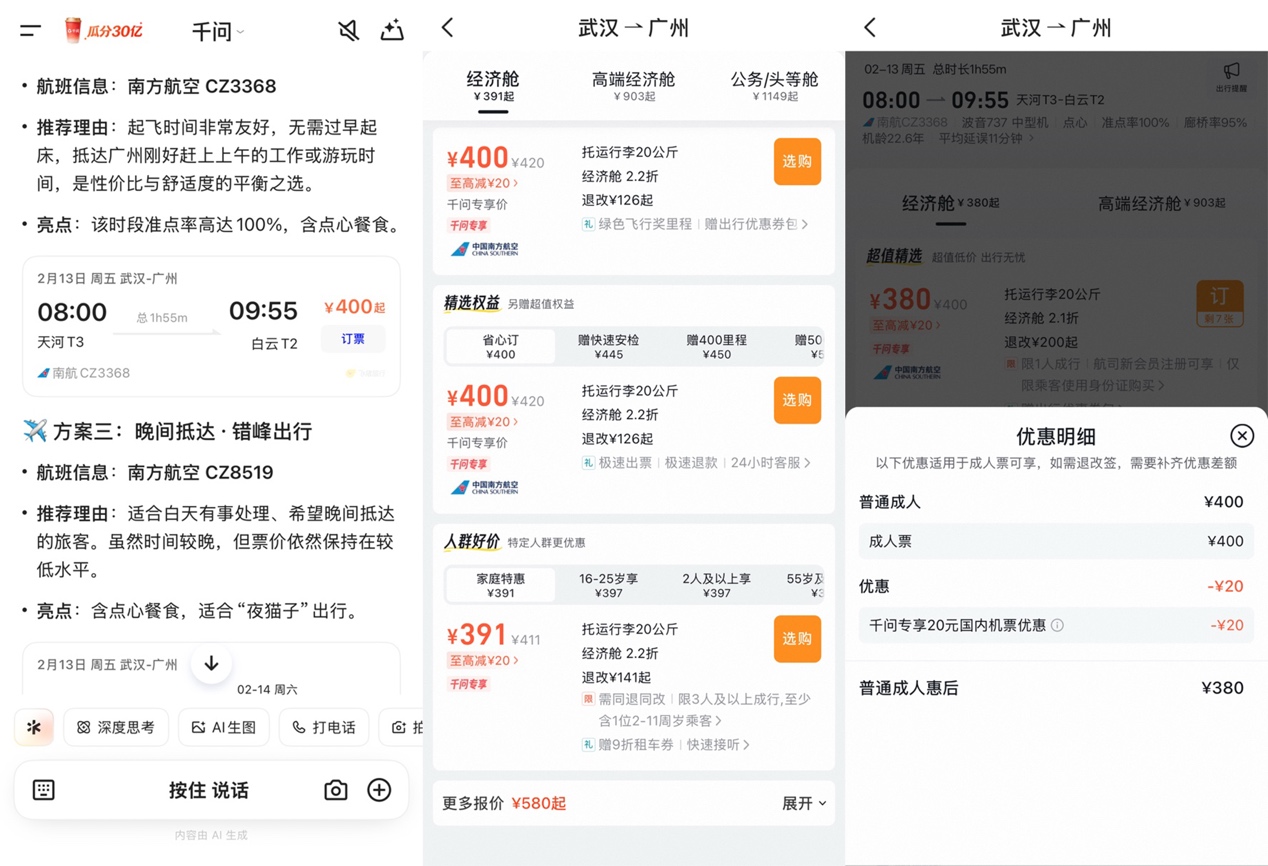
Task: Select the 16-25岁享 ¥397 option
Action: point(608,585)
